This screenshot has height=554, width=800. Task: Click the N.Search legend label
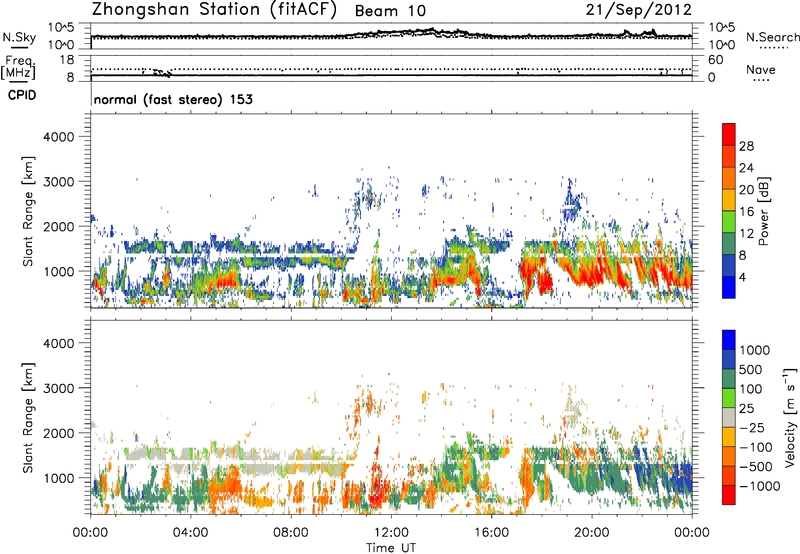coord(772,37)
